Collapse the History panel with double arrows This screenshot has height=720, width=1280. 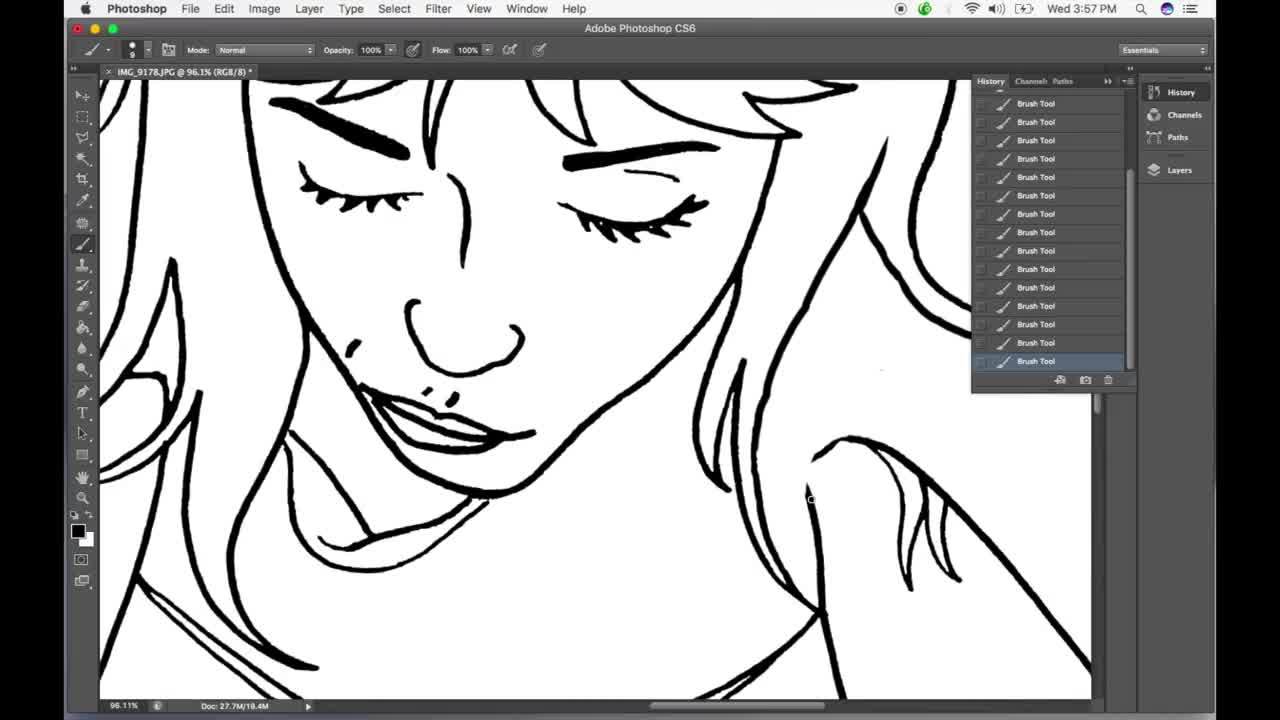pos(1107,81)
